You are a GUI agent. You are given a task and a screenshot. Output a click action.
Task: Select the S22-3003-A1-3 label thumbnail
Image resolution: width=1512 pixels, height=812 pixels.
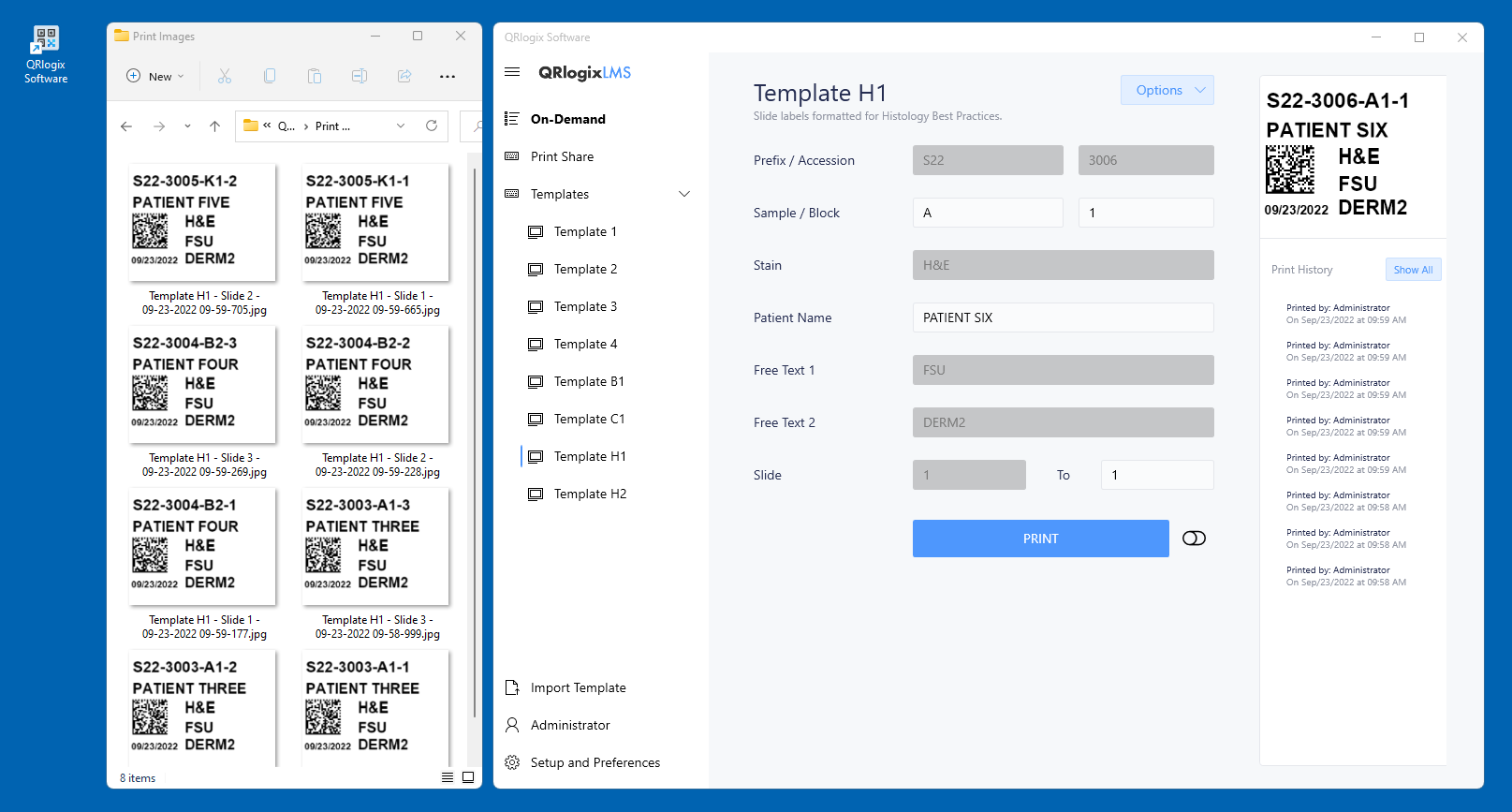376,546
